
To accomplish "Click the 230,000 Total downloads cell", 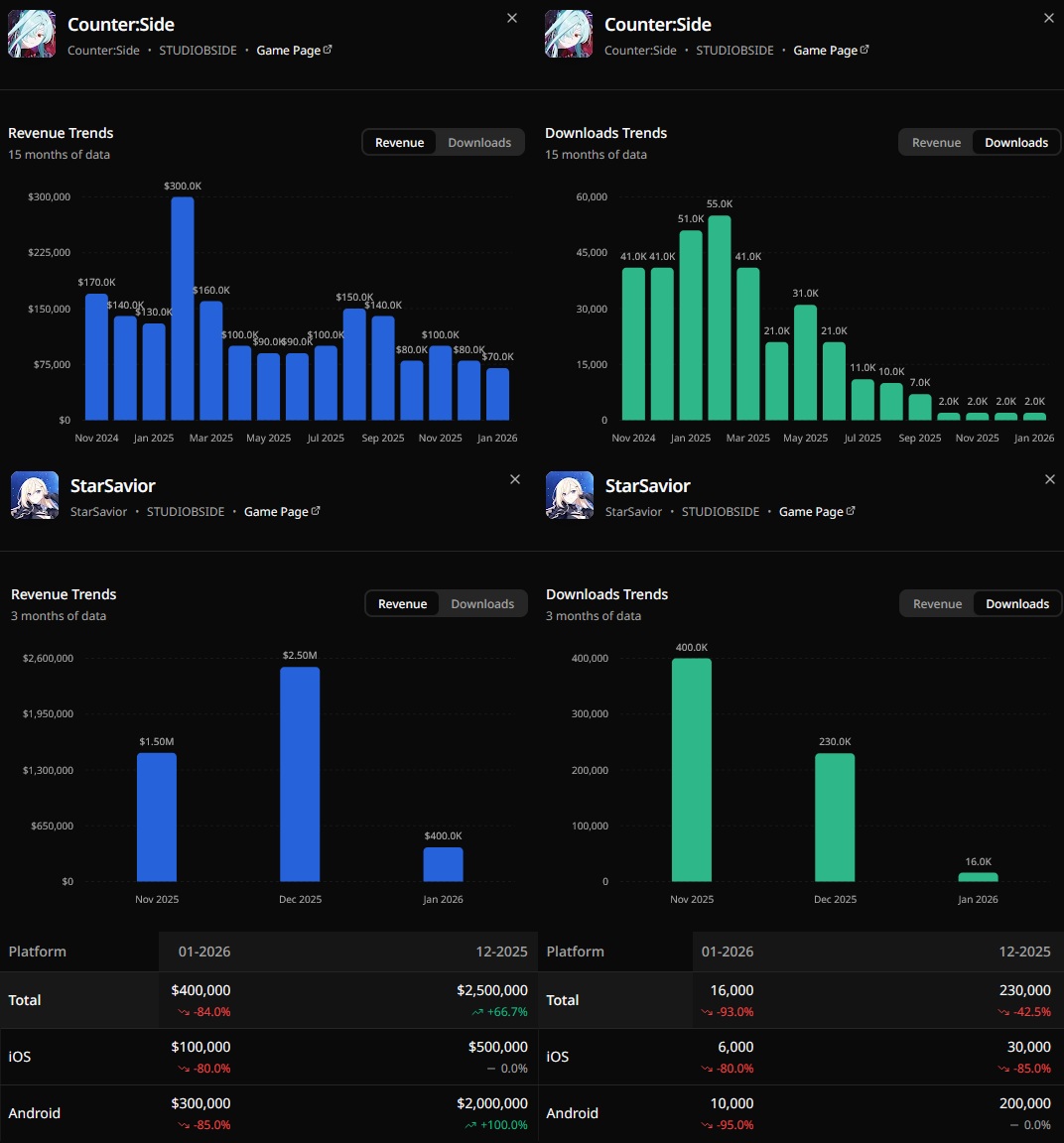I will pos(1024,990).
